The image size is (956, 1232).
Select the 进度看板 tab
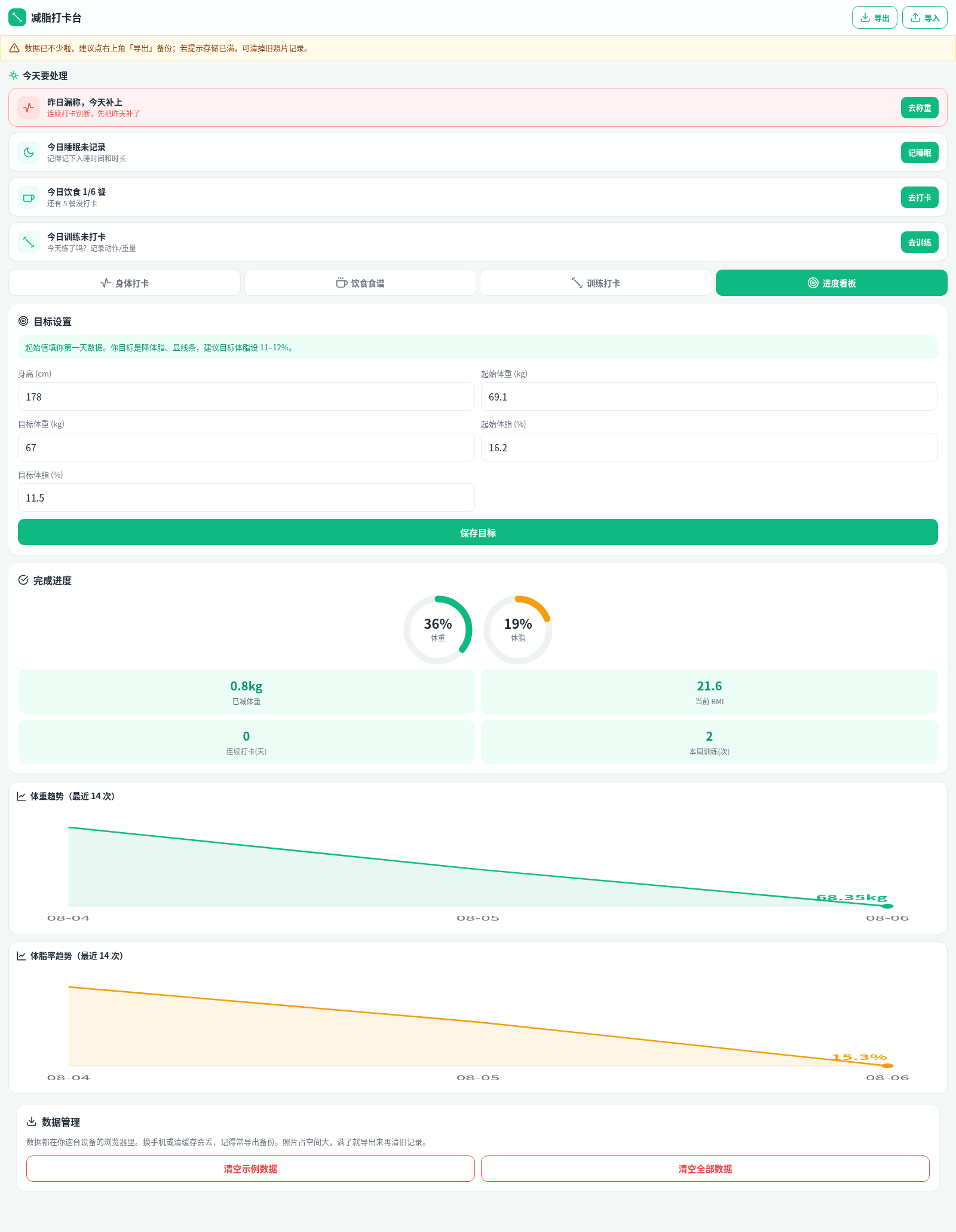tap(832, 283)
